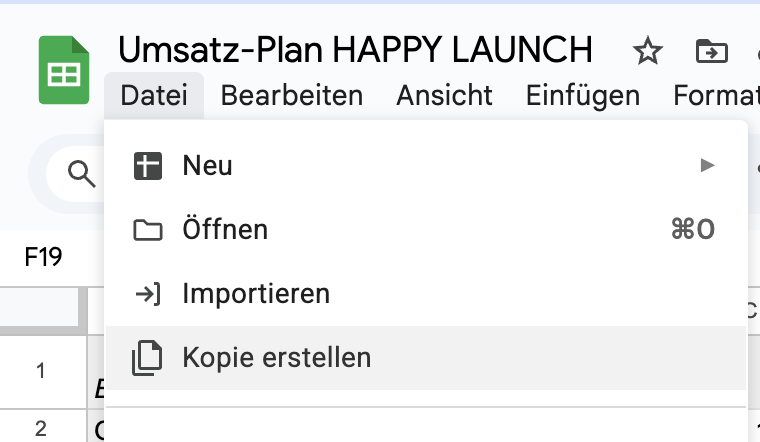
Task: Click the arrow icon beside Importieren
Action: click(x=147, y=294)
